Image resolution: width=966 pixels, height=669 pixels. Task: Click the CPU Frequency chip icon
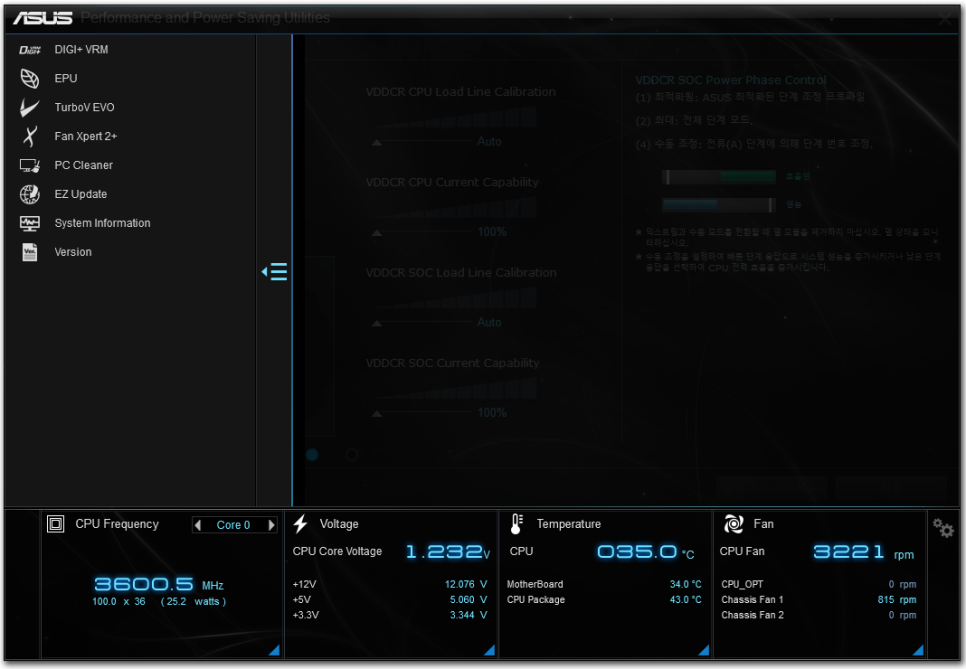(55, 524)
